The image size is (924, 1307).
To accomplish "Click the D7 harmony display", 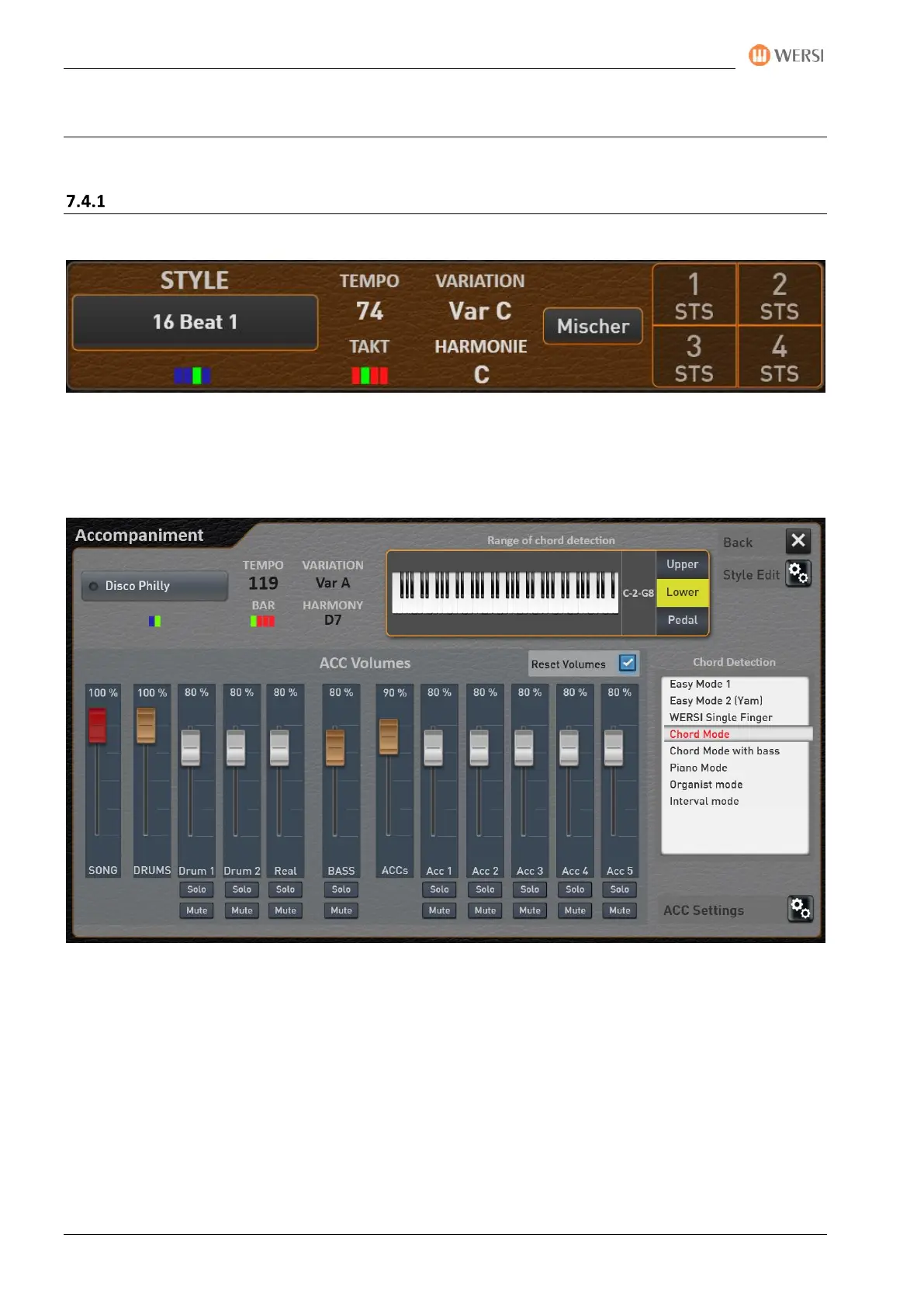I will point(333,620).
